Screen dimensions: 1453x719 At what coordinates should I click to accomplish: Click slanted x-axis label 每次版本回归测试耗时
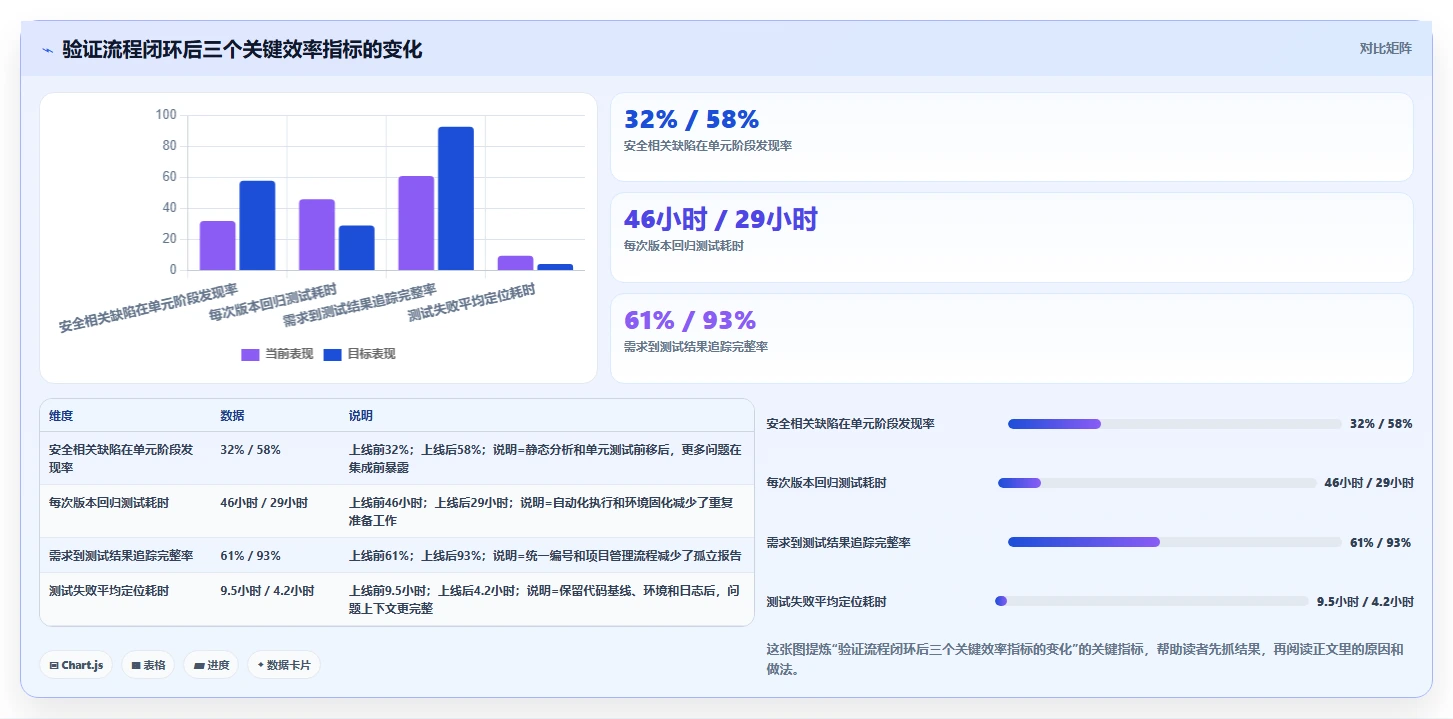[273, 303]
